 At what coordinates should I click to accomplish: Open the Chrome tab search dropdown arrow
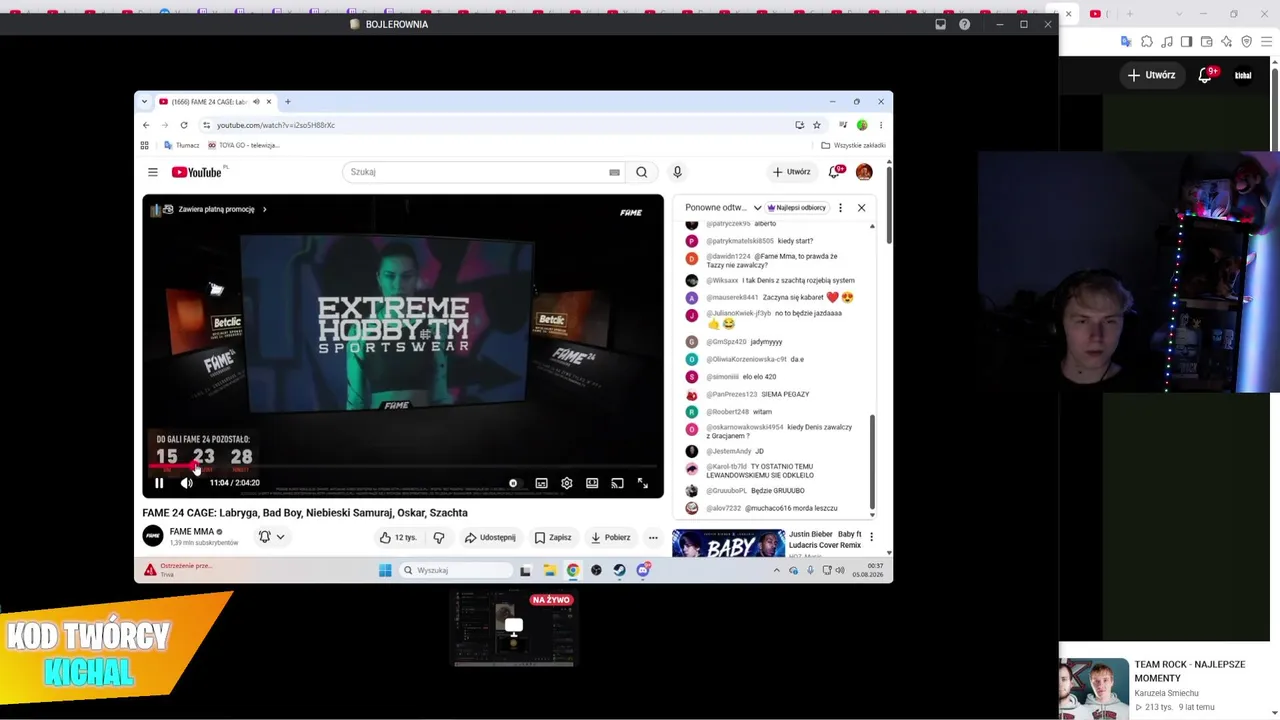(144, 102)
